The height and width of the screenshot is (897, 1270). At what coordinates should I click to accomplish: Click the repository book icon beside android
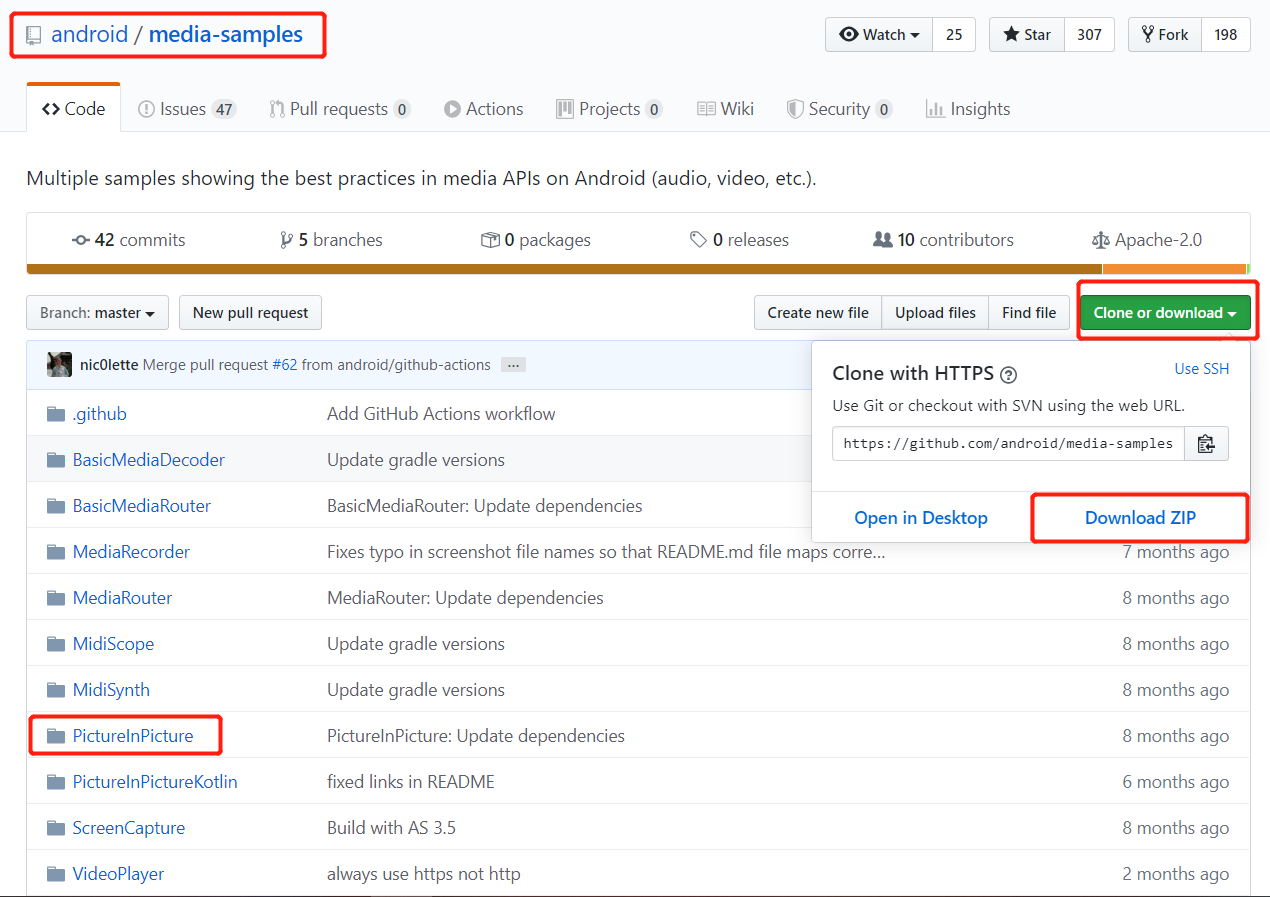click(x=33, y=35)
